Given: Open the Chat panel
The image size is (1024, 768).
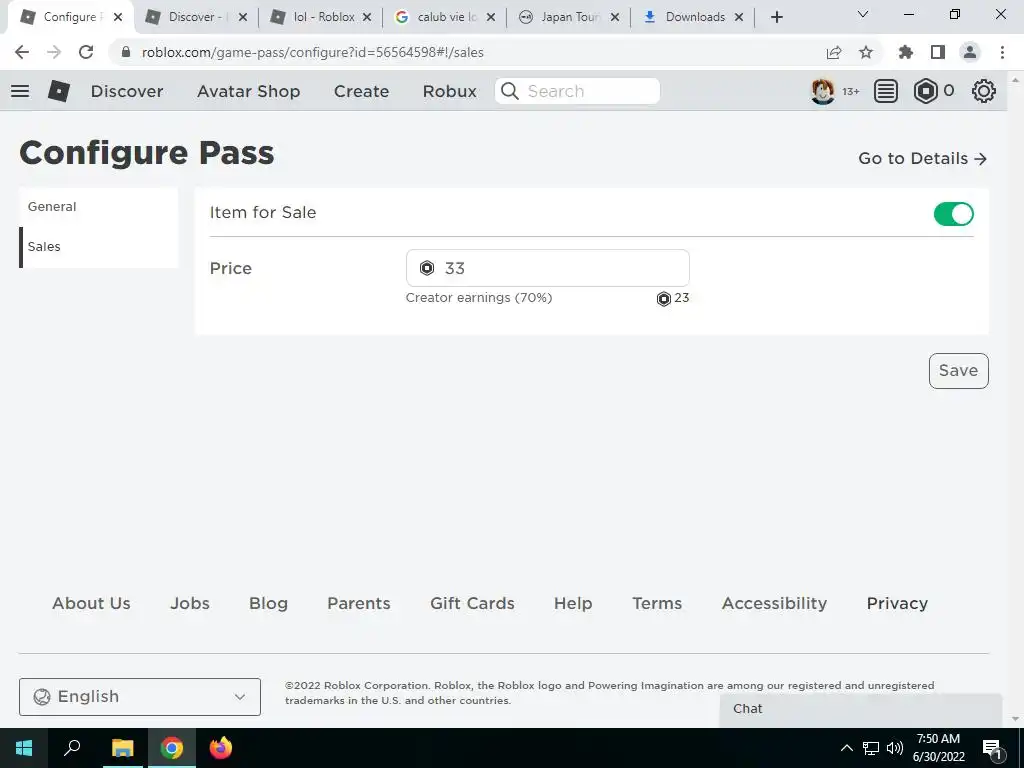Looking at the screenshot, I should coord(861,709).
